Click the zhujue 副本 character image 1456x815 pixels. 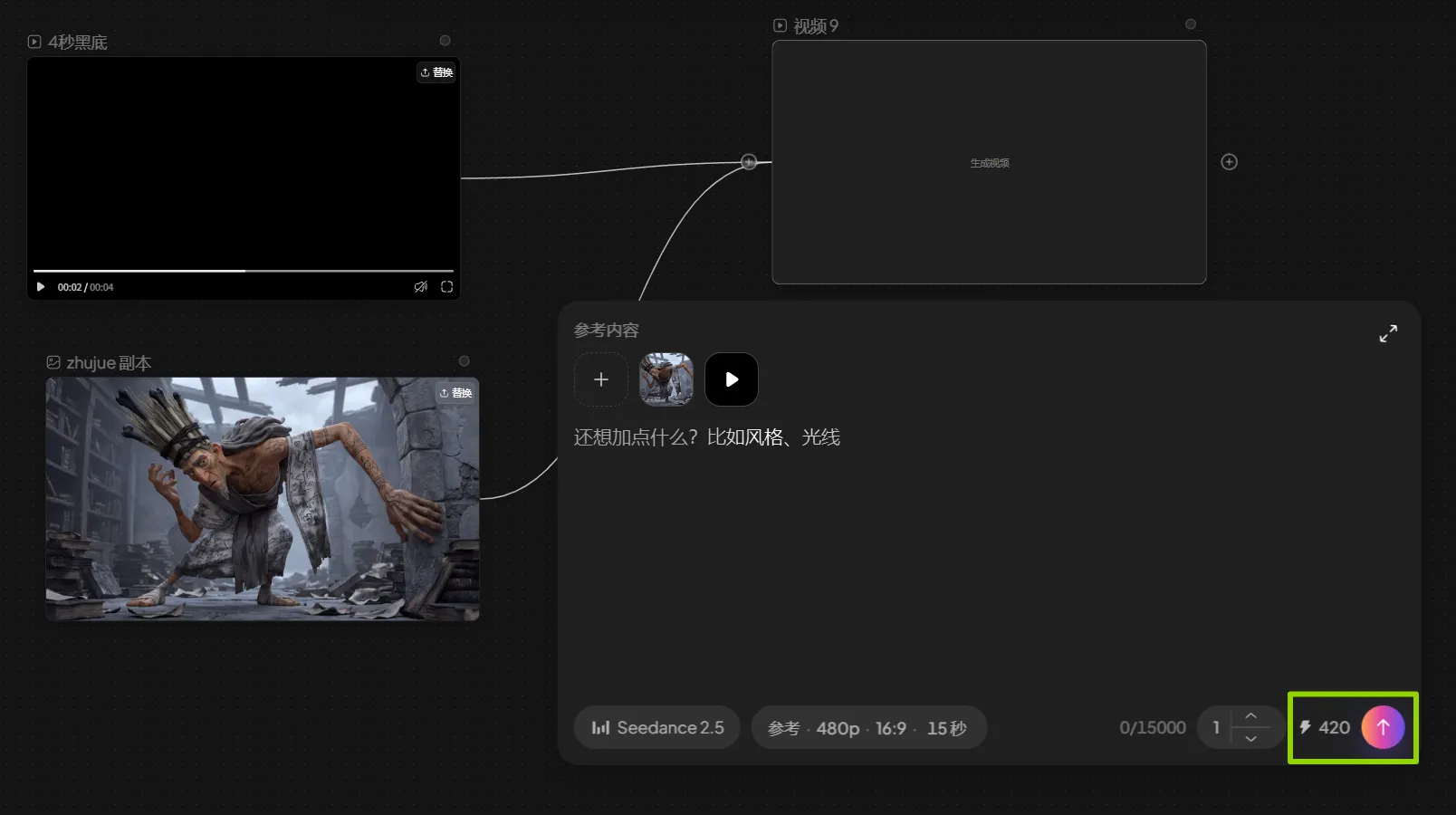tap(263, 499)
